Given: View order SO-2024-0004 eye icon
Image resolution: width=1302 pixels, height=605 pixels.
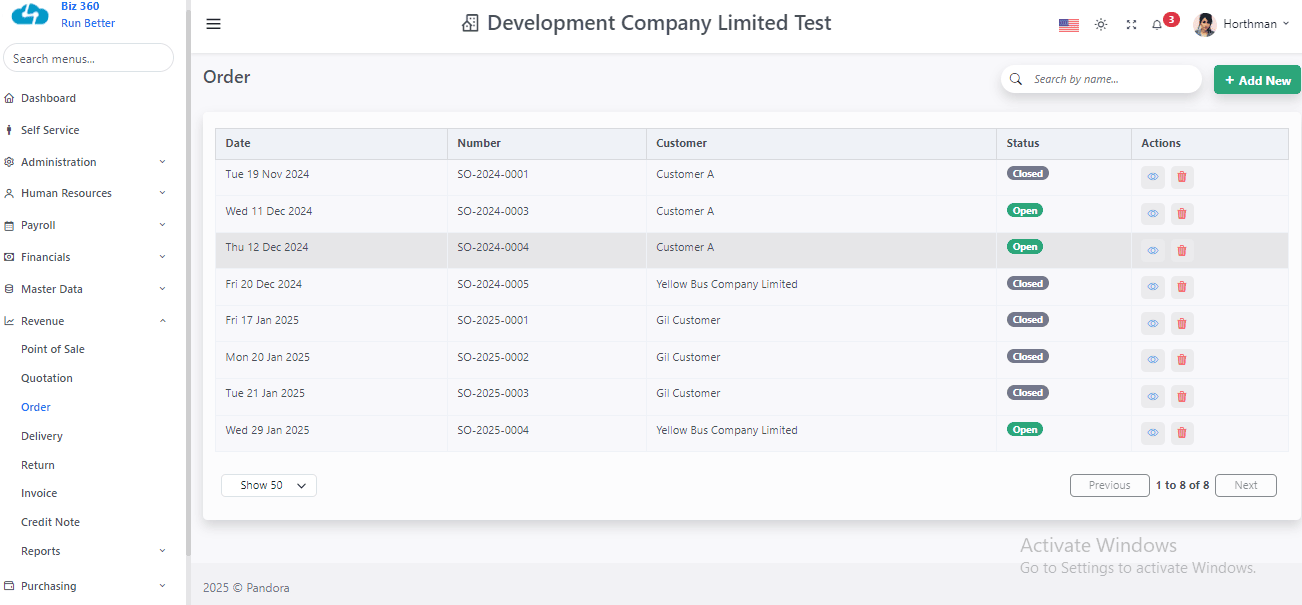Looking at the screenshot, I should coord(1153,250).
